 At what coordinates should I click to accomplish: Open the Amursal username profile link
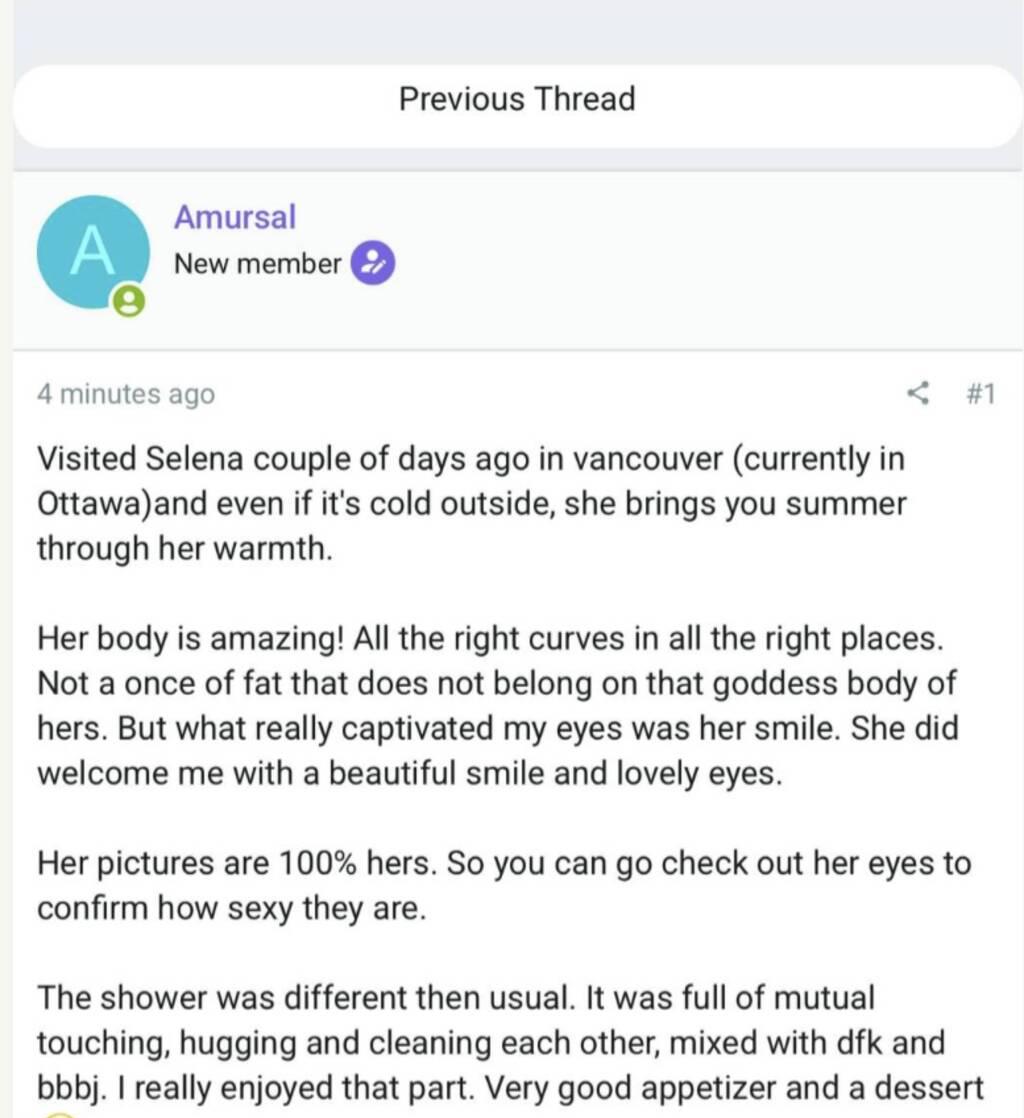pyautogui.click(x=235, y=216)
